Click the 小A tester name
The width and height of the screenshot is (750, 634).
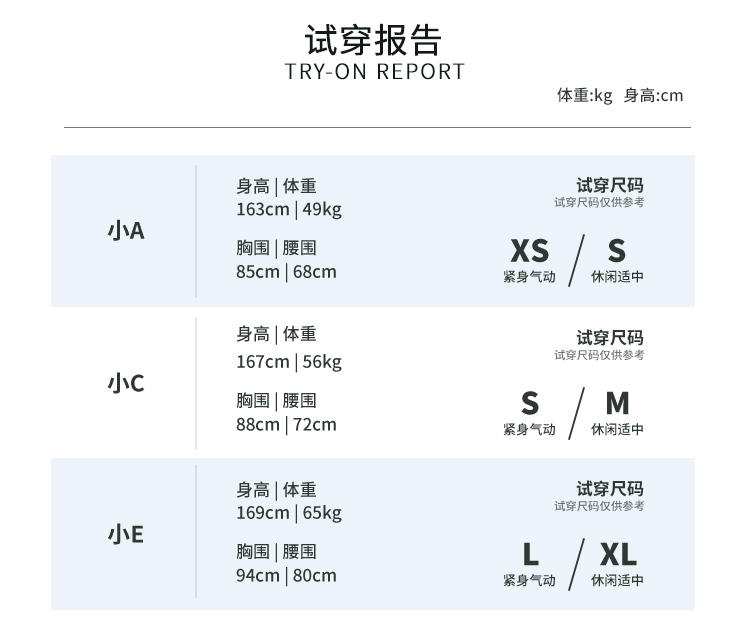click(126, 231)
